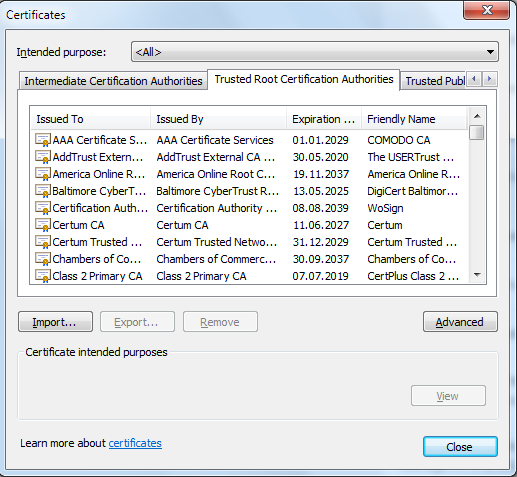Viewport: 517px width, 477px height.
Task: Click certificate icon beside Certum CA
Action: click(x=43, y=225)
